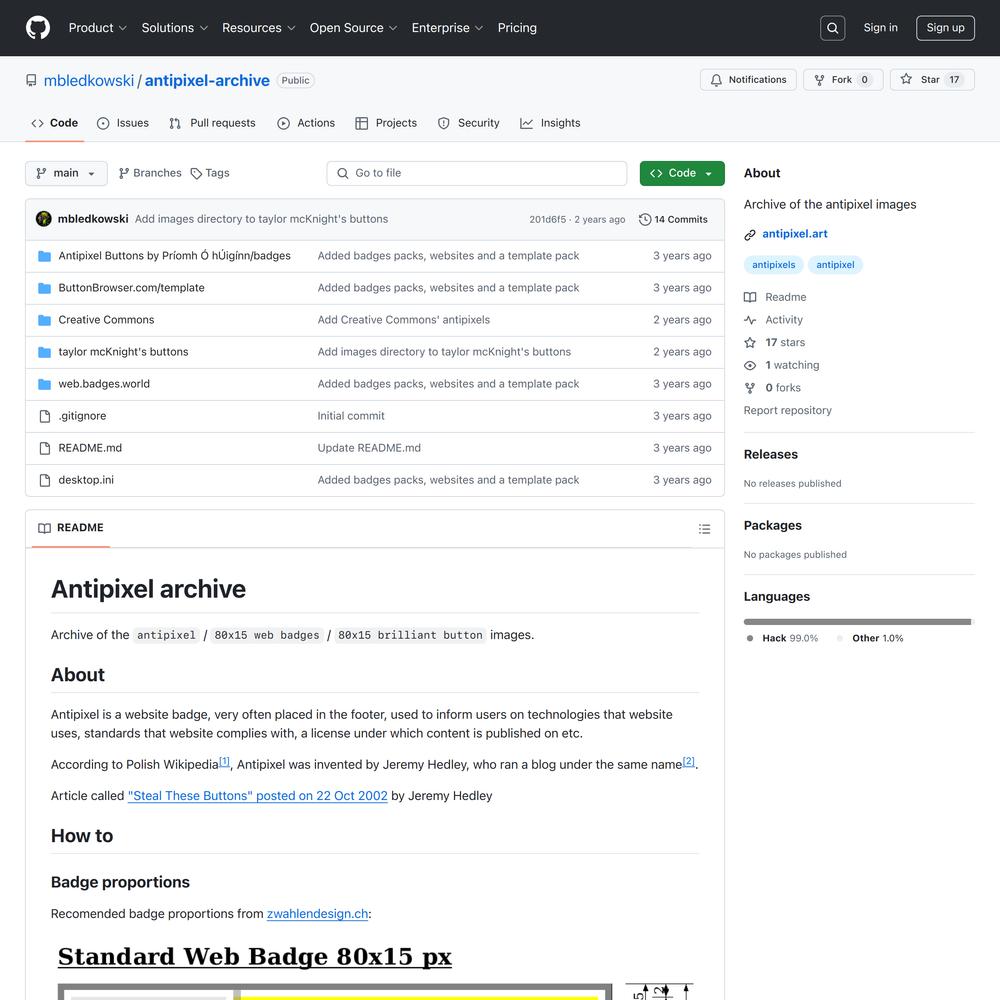Open the main branch selector dropdown
1000x1000 pixels.
tap(66, 173)
